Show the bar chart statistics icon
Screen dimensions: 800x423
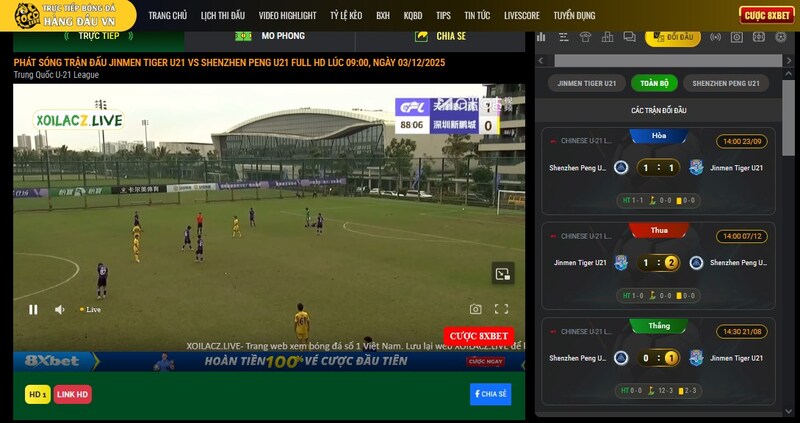pos(541,38)
